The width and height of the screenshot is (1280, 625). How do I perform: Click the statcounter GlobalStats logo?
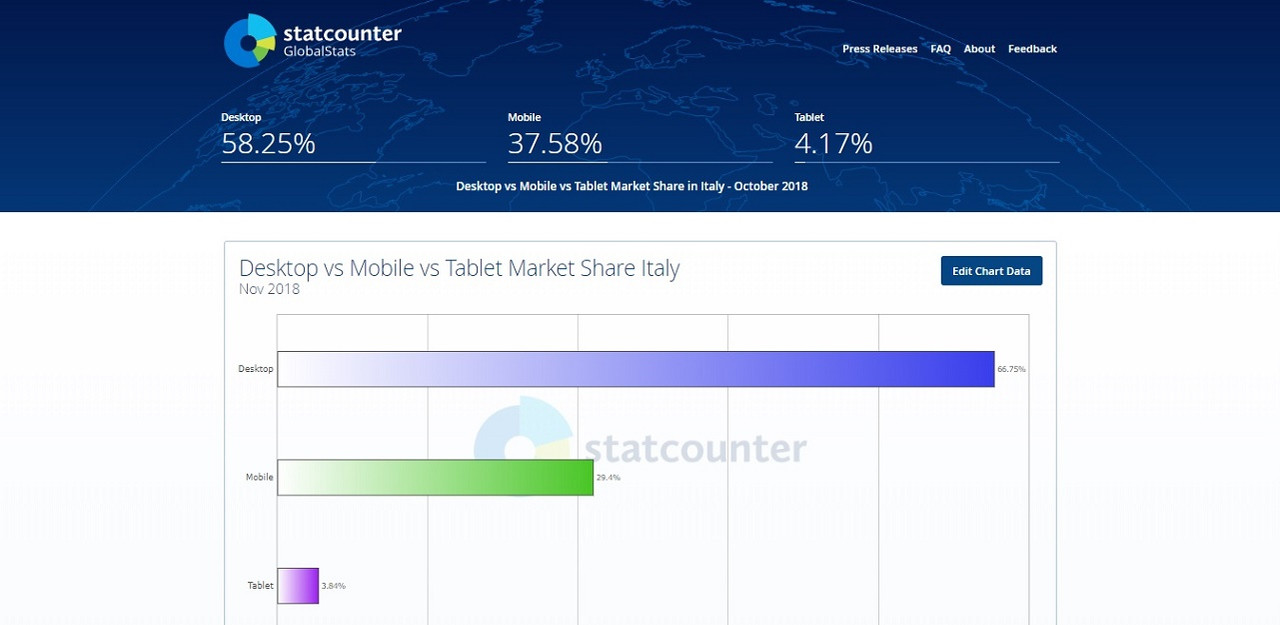pos(312,41)
